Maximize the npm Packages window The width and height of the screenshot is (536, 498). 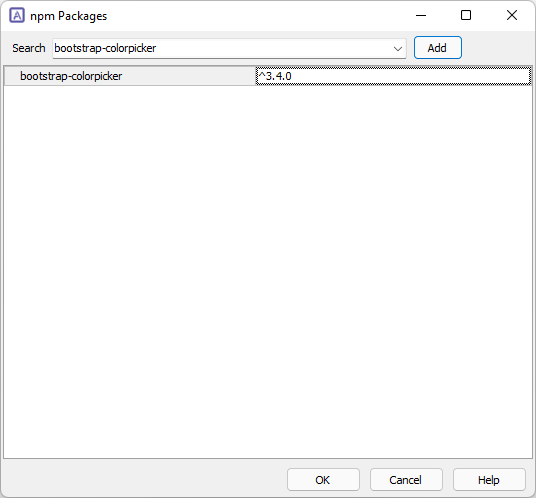coord(466,15)
